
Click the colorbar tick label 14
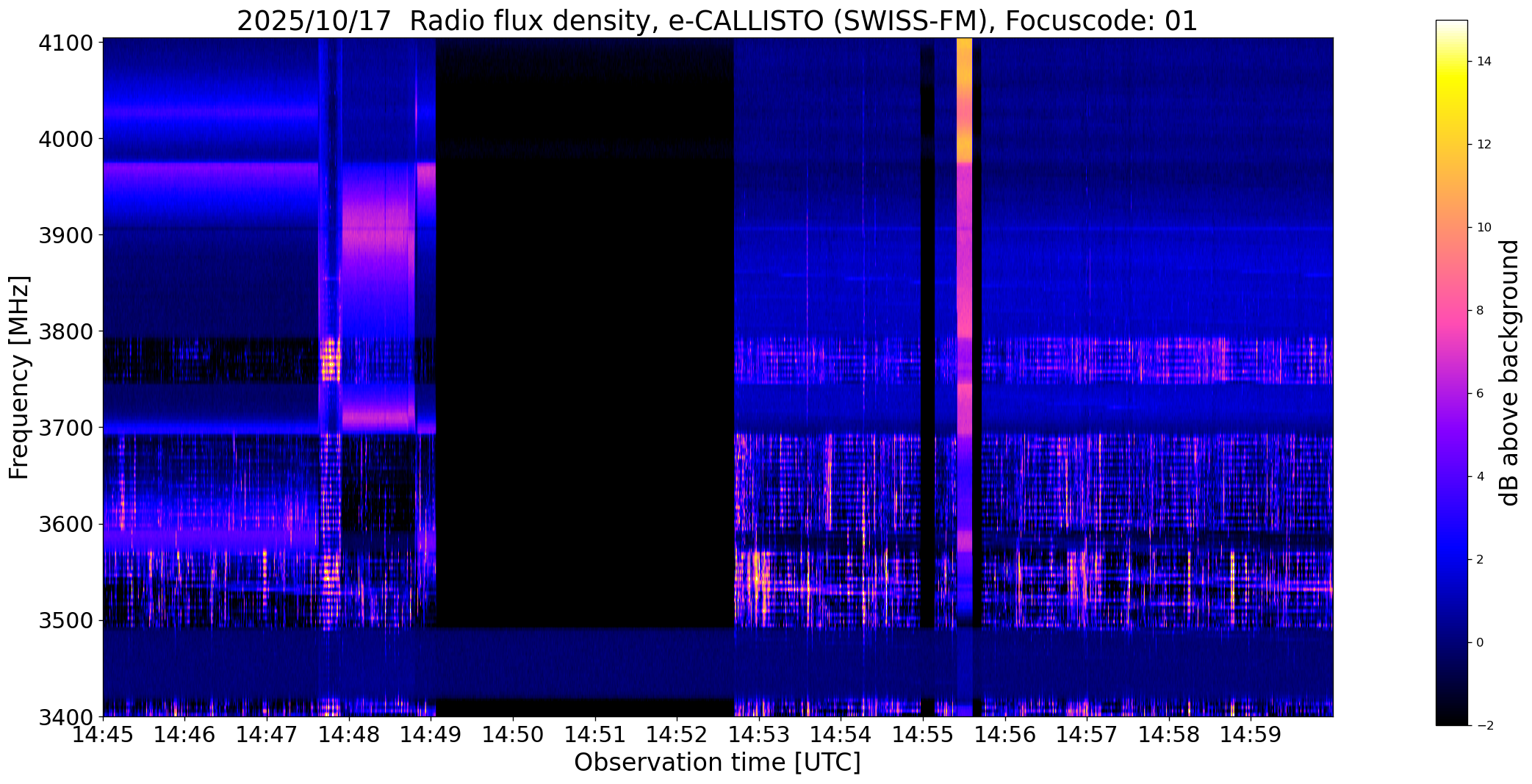click(x=1484, y=62)
